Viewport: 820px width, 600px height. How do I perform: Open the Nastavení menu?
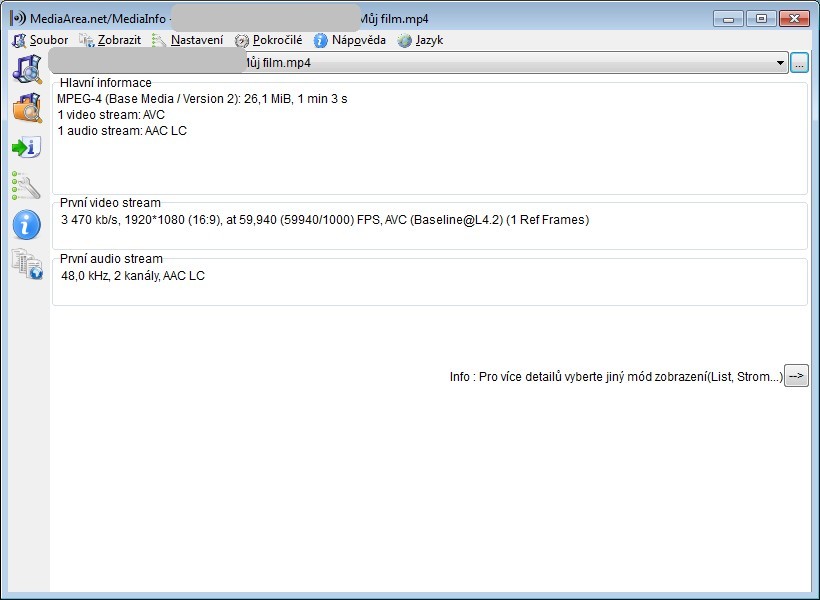click(x=188, y=40)
